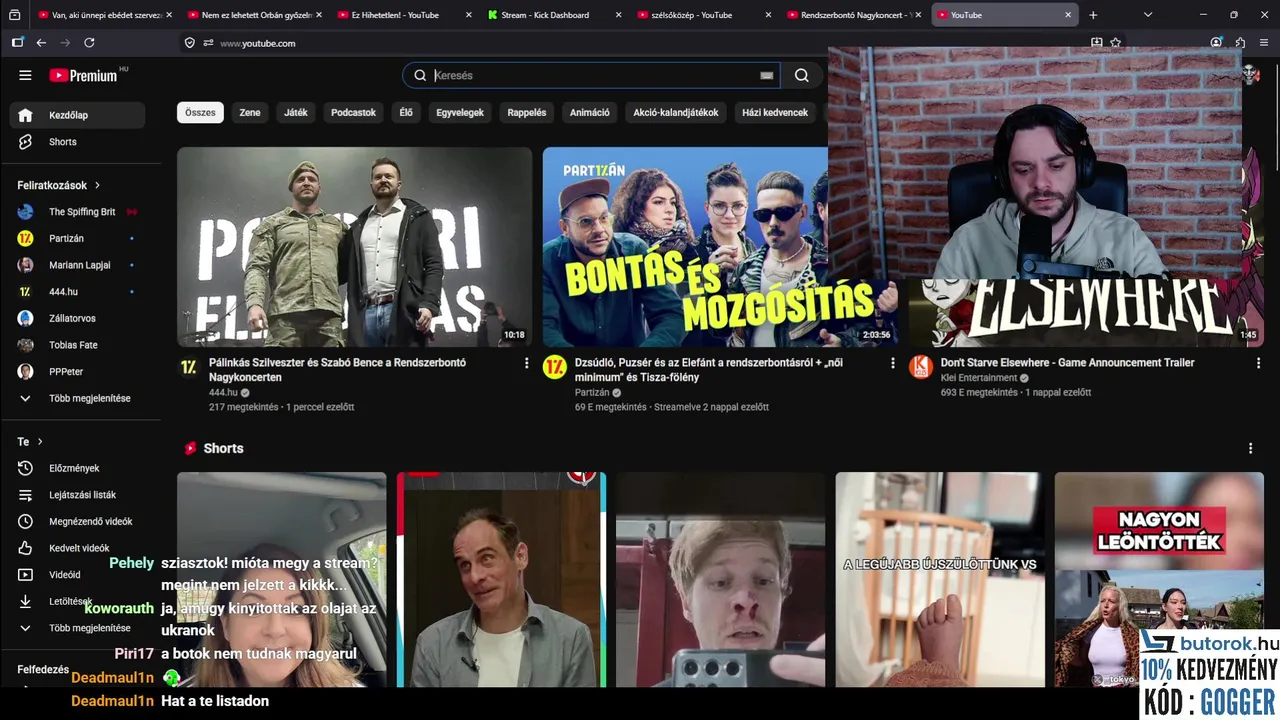Select the Zene filter chip
The width and height of the screenshot is (1280, 720).
tap(250, 112)
